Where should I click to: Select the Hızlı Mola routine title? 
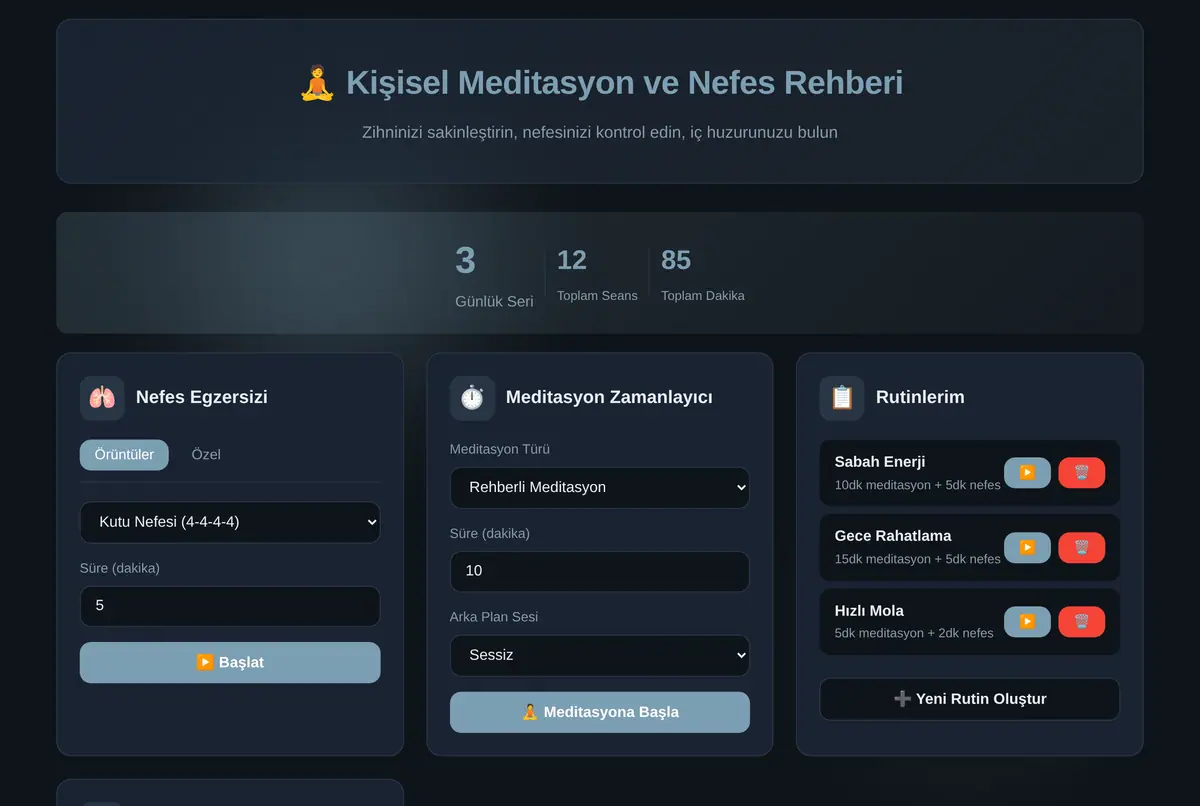point(869,611)
